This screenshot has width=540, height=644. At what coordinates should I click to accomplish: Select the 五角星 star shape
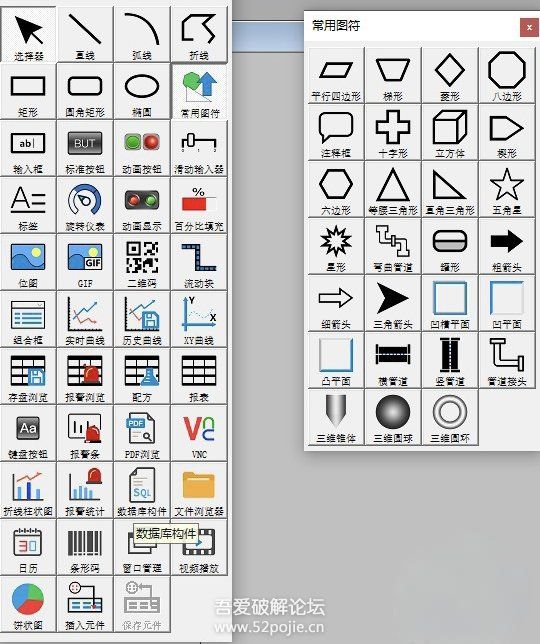(x=507, y=189)
